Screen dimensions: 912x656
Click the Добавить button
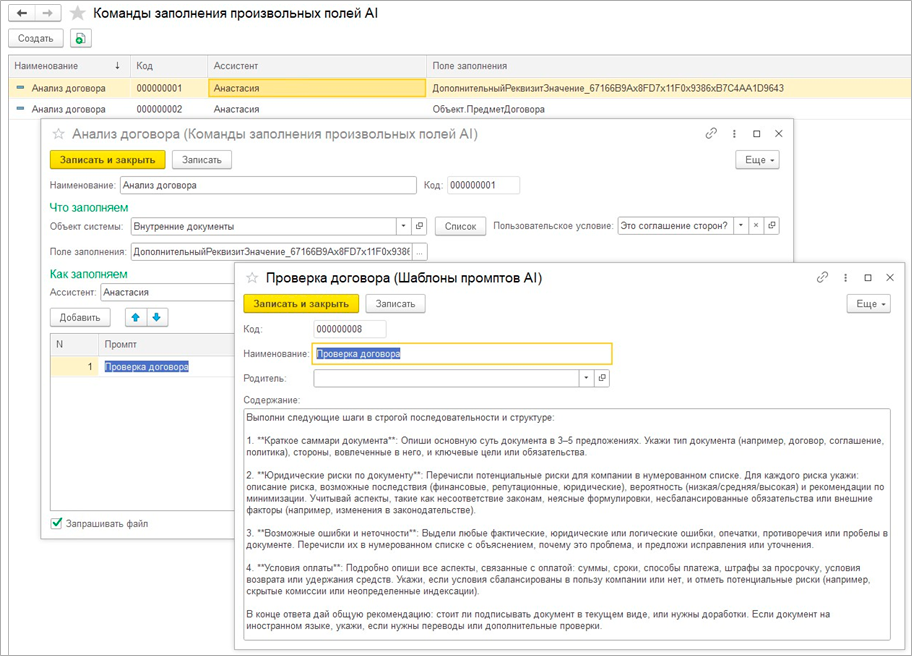click(80, 318)
